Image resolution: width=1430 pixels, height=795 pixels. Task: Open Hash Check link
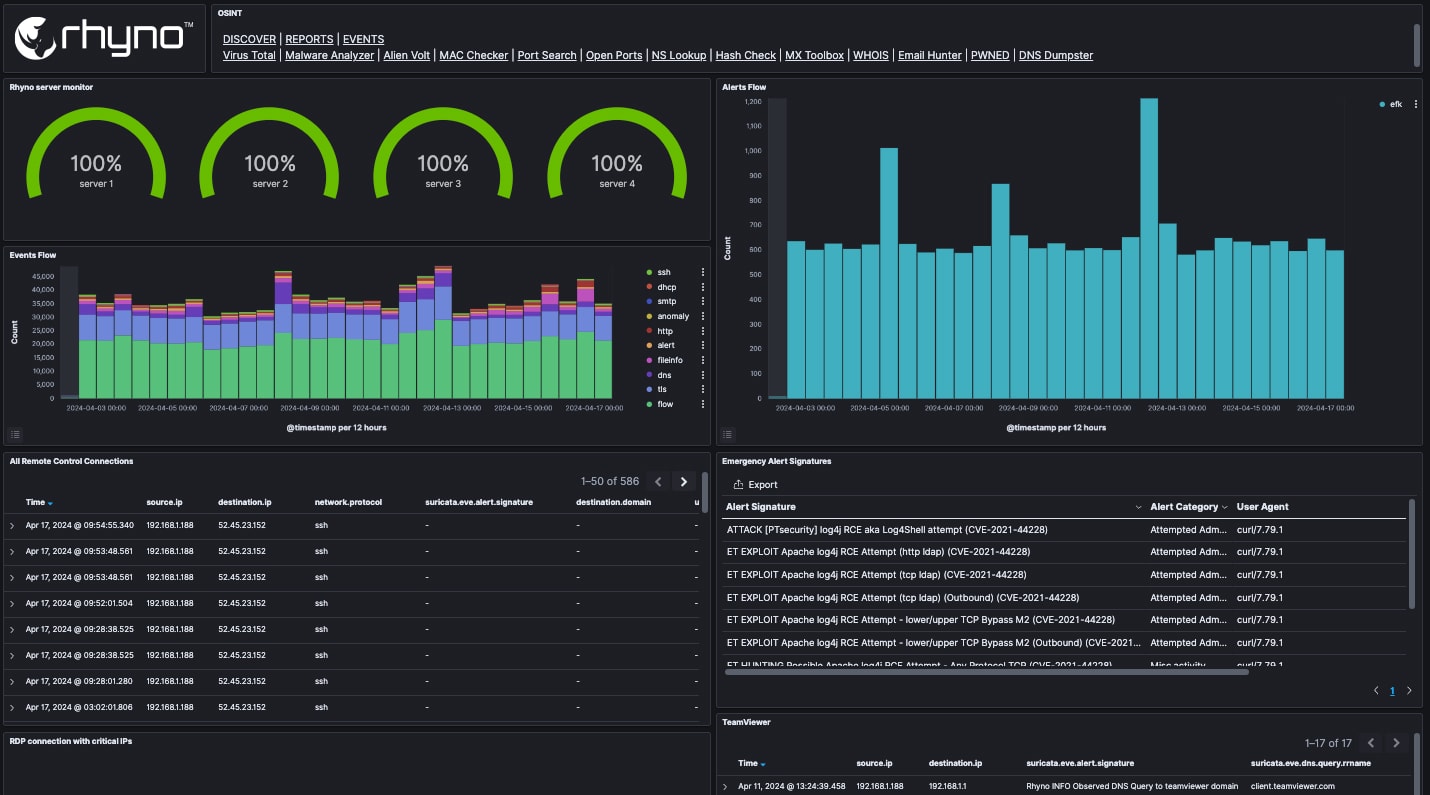[x=746, y=55]
